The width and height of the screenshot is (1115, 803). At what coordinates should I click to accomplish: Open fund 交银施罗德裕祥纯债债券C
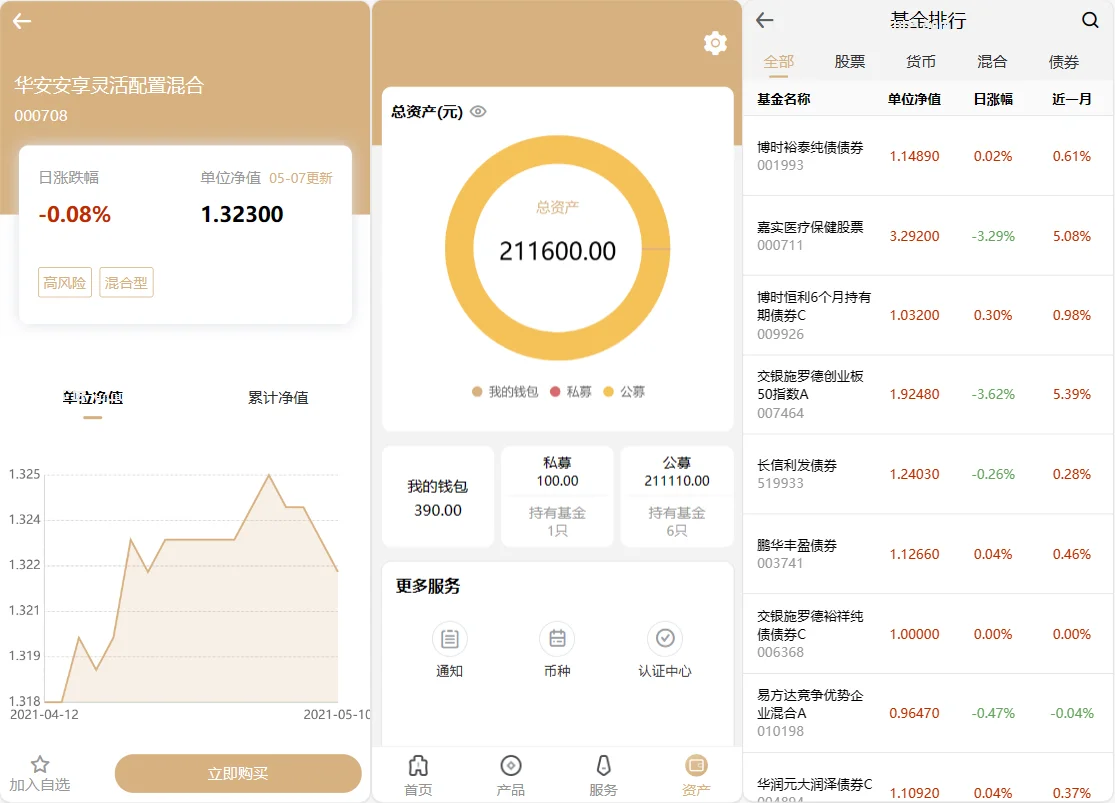click(928, 634)
